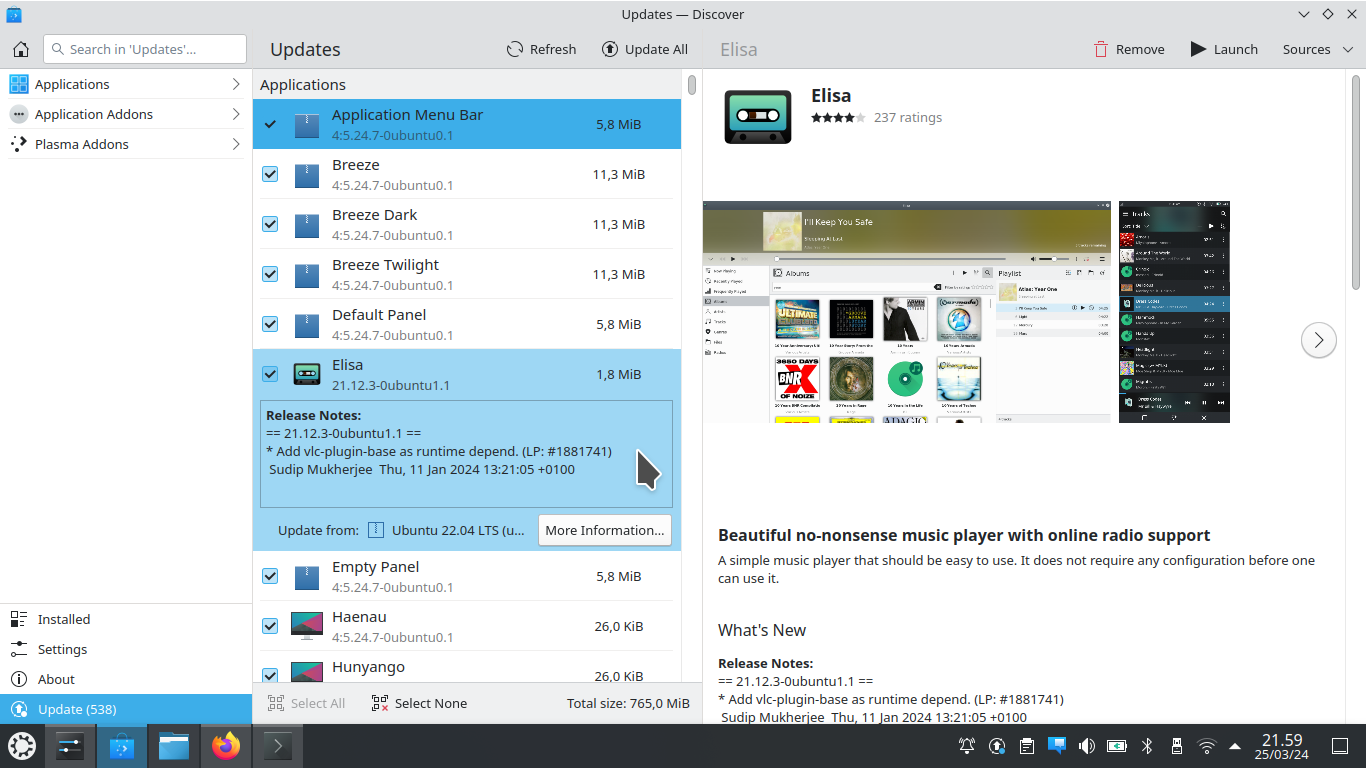This screenshot has height=768, width=1366.
Task: Launch Firefox from the taskbar
Action: pos(226,746)
